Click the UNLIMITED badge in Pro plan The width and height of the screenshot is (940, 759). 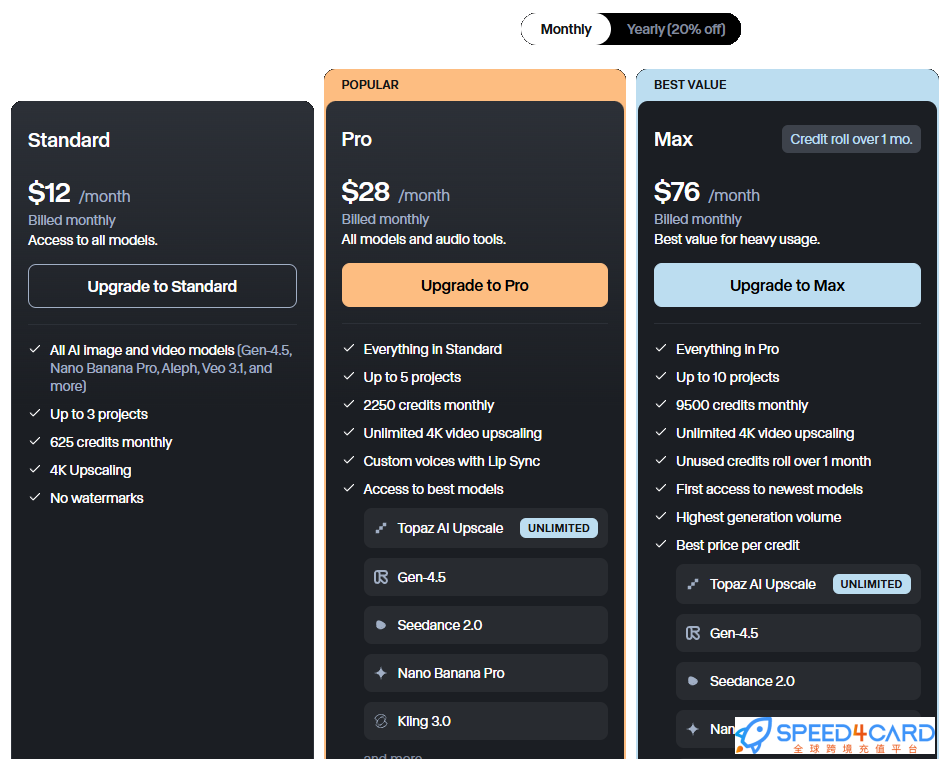click(x=559, y=528)
